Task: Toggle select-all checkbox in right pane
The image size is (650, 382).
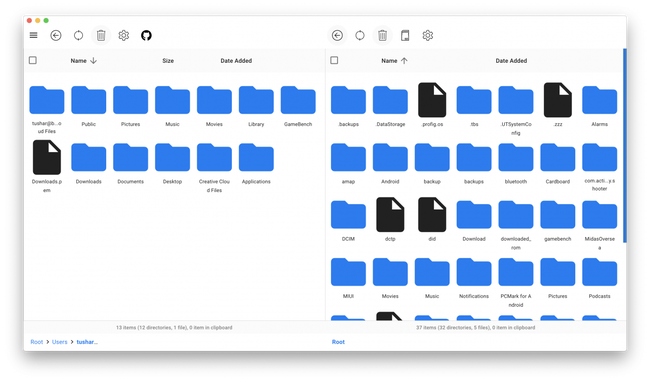Action: tap(334, 60)
